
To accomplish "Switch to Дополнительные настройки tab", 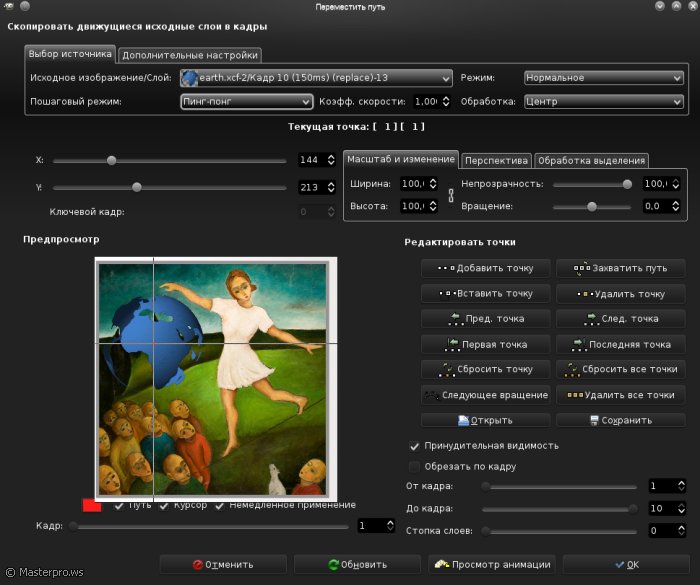I will (190, 55).
